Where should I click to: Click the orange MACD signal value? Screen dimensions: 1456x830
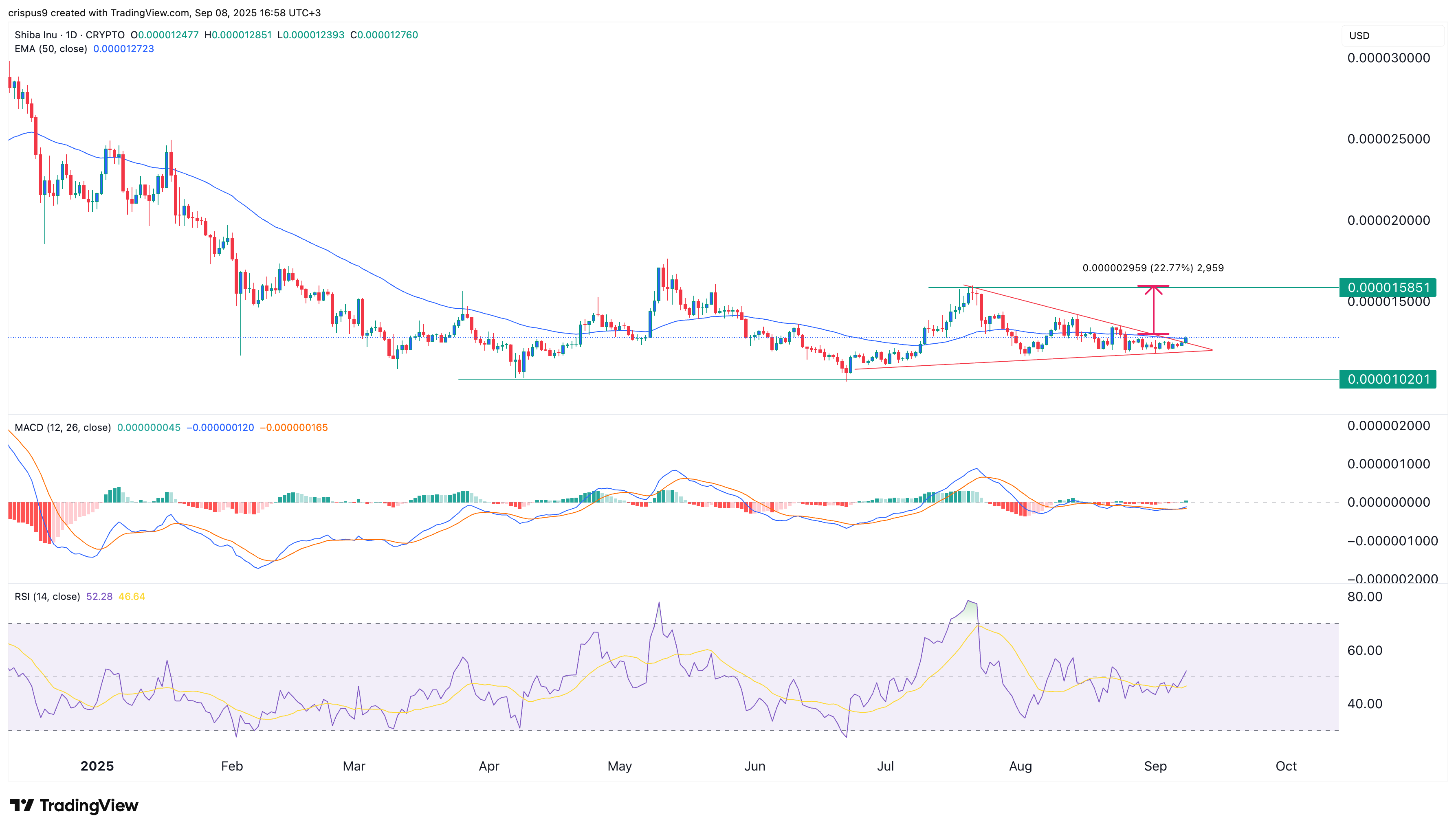pos(294,428)
